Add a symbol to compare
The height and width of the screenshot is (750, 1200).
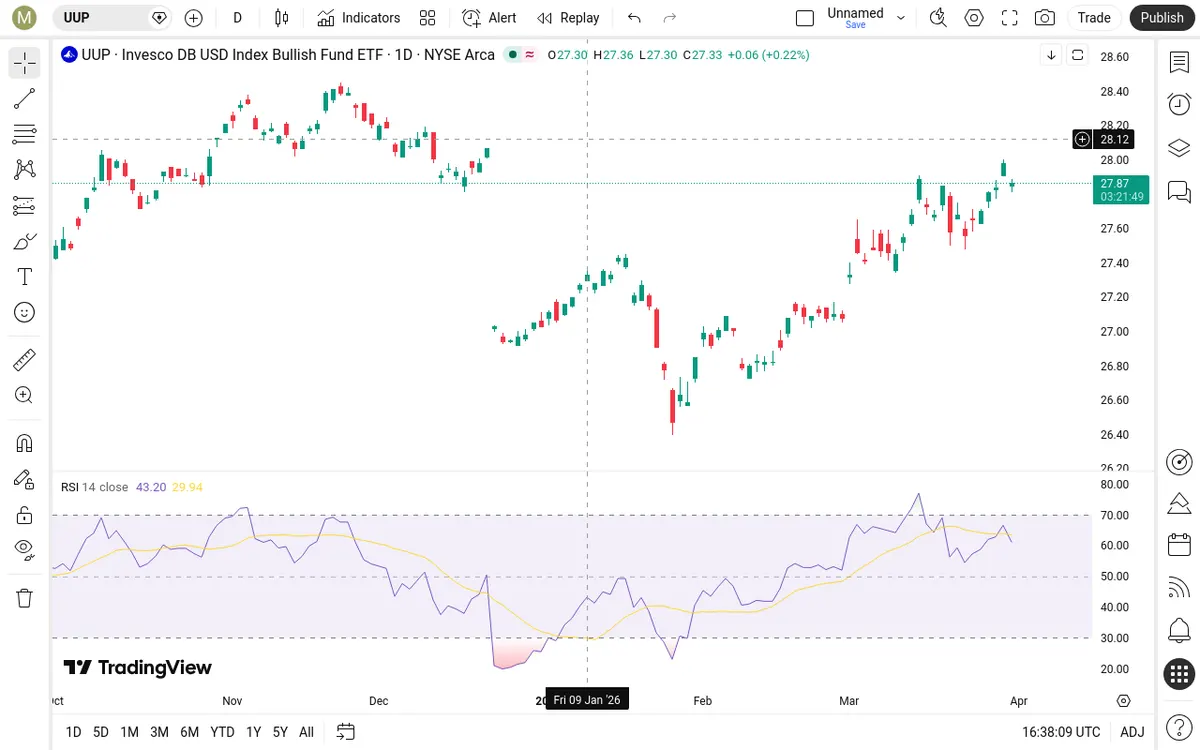tap(194, 18)
